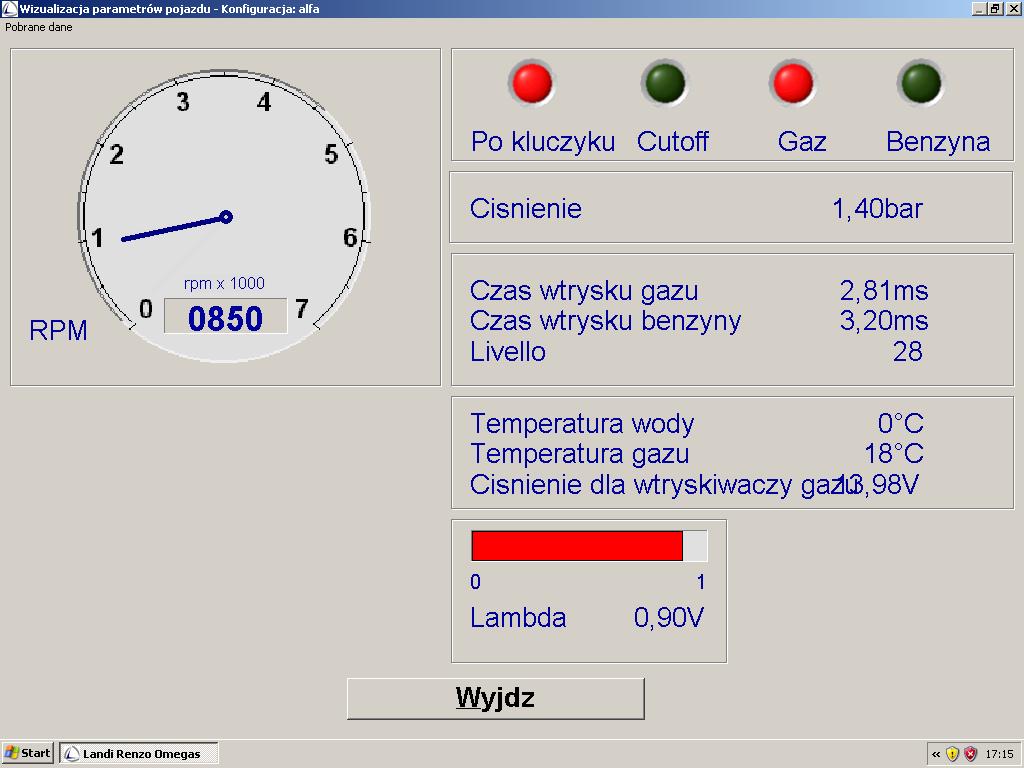Click the Po kluczyku label

(543, 142)
